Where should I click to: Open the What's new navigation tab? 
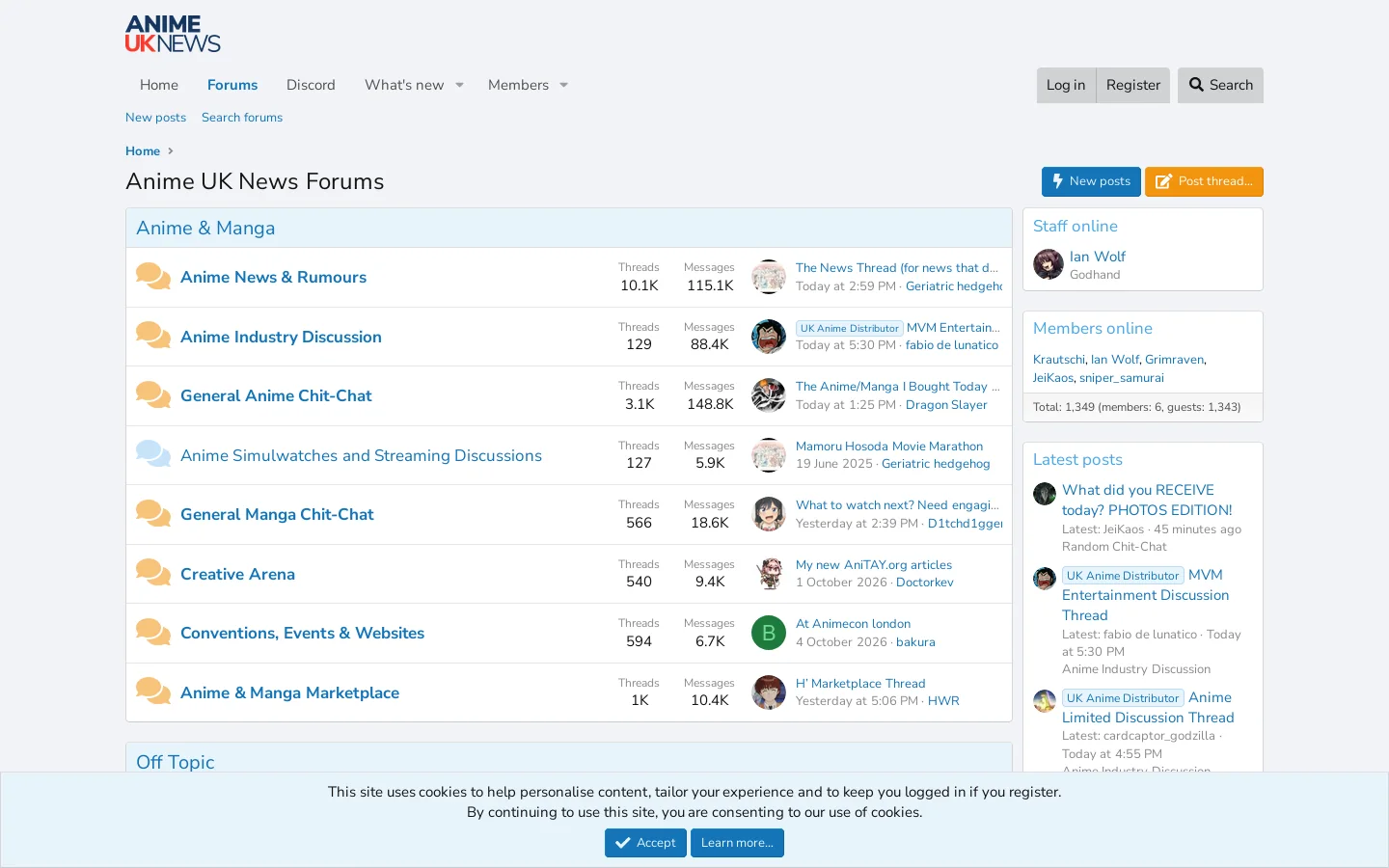404,85
